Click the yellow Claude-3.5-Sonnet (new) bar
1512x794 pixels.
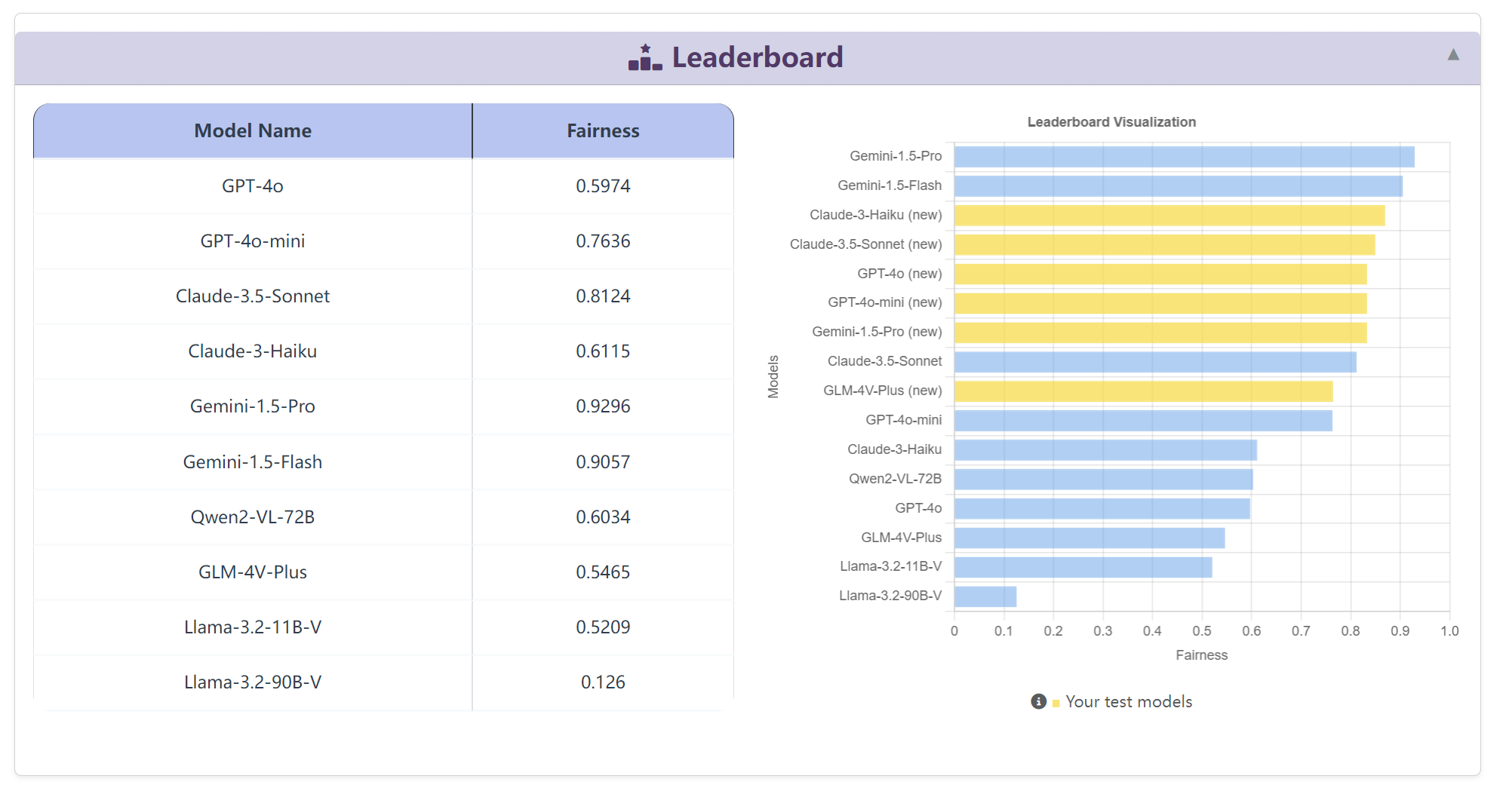coord(1165,245)
